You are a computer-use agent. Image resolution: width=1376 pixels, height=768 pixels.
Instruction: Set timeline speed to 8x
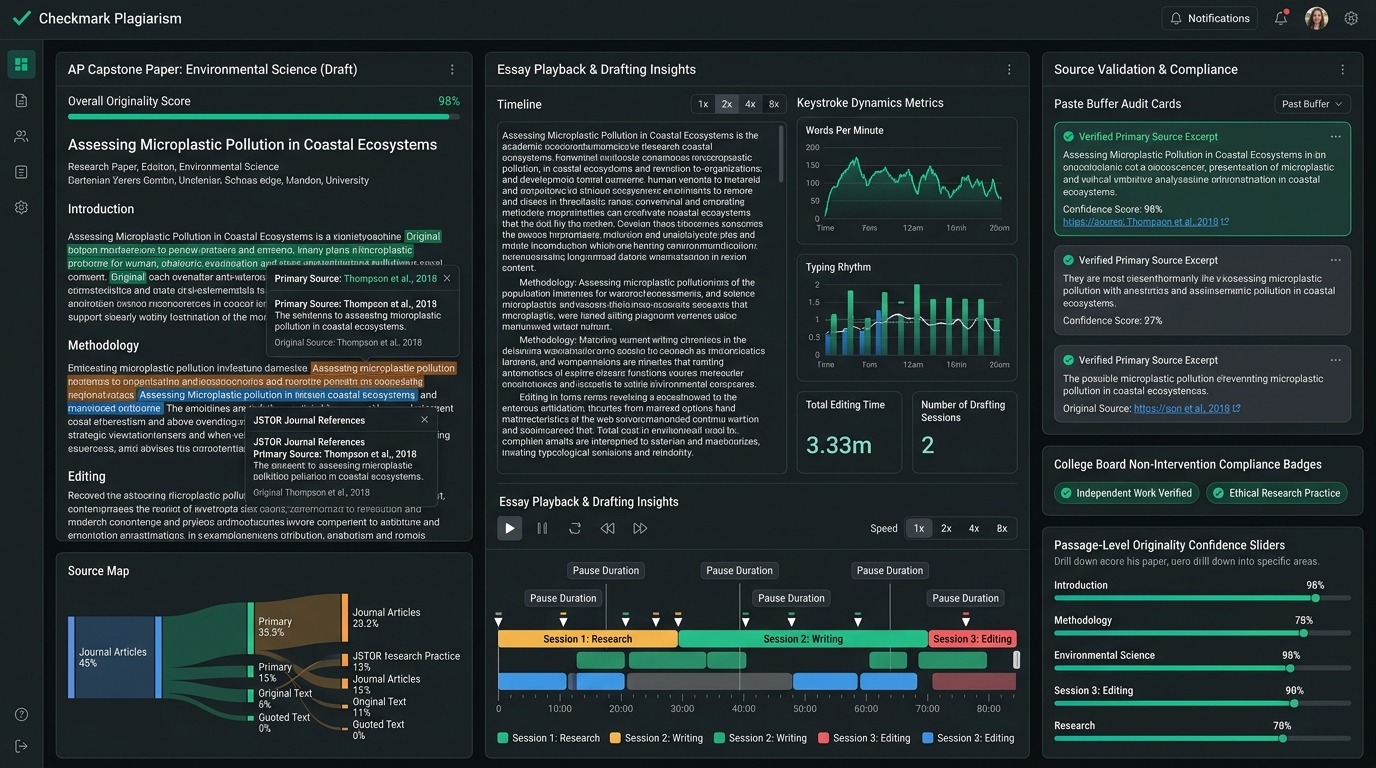[774, 104]
